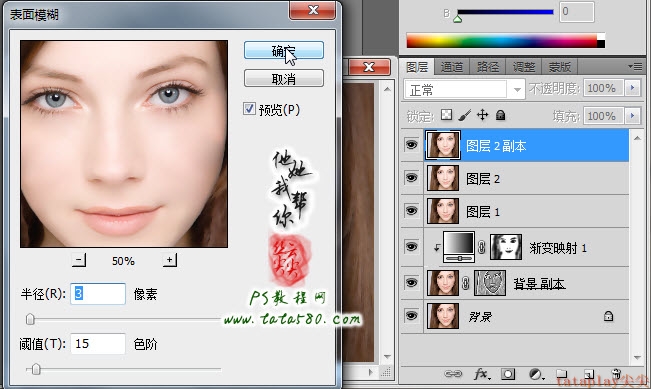This screenshot has width=651, height=389.
Task: Click the clipping arrow on 渐变映射 1
Action: (x=437, y=248)
